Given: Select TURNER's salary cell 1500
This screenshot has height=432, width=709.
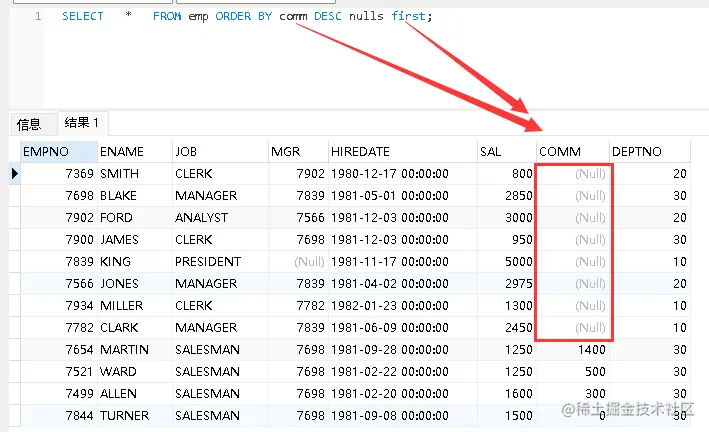Looking at the screenshot, I should [x=506, y=415].
